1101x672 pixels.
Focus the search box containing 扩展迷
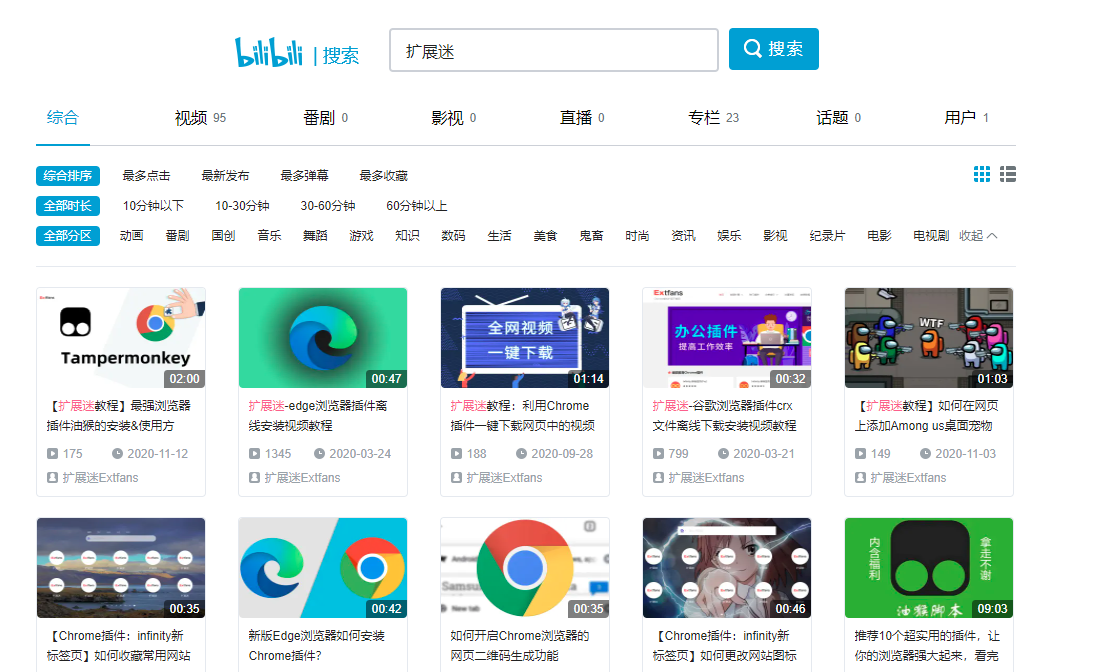pyautogui.click(x=554, y=50)
